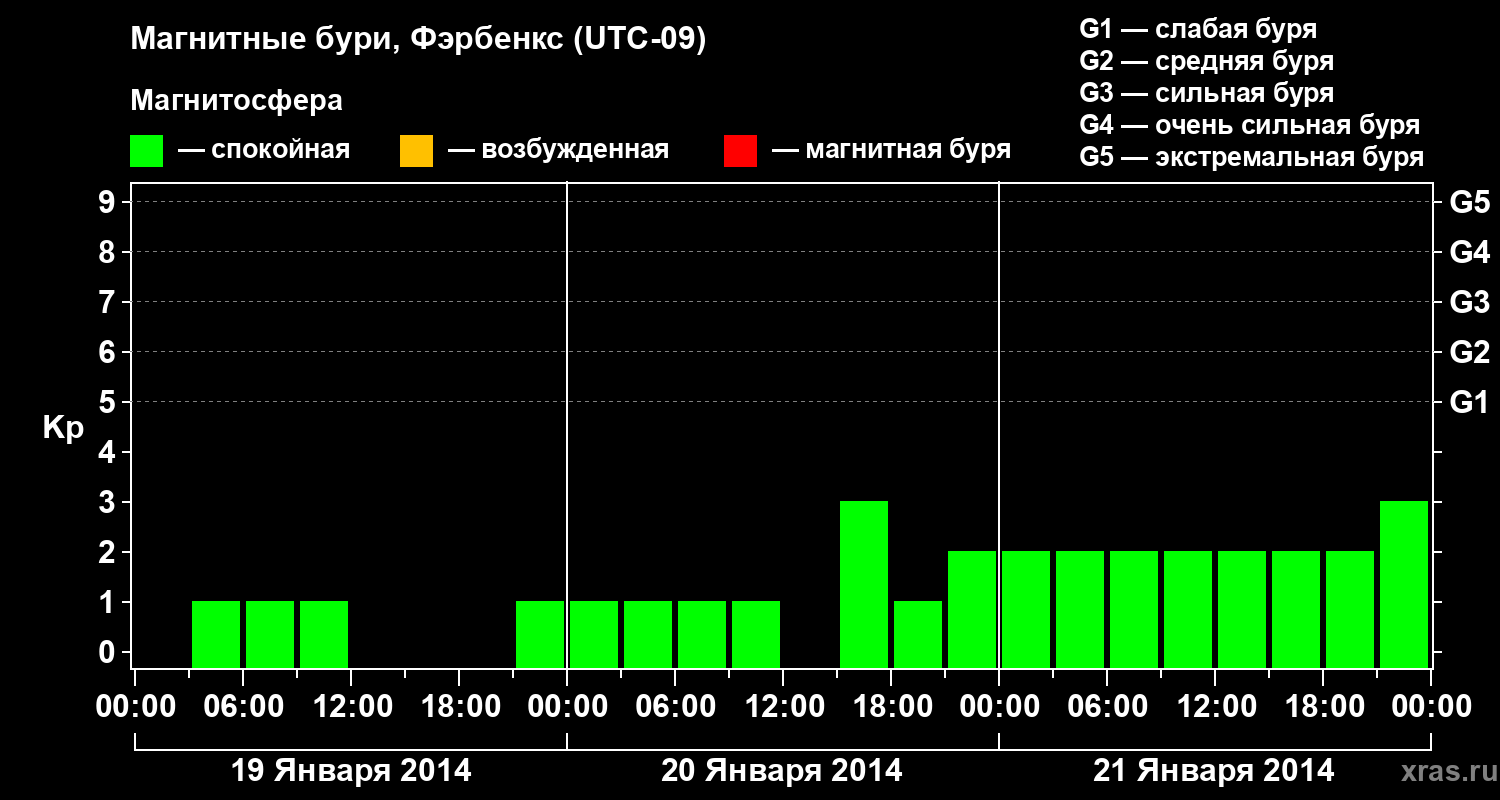Click the Kp 2 bar on 20 January
Screen dimensions: 1500x800
click(x=972, y=609)
